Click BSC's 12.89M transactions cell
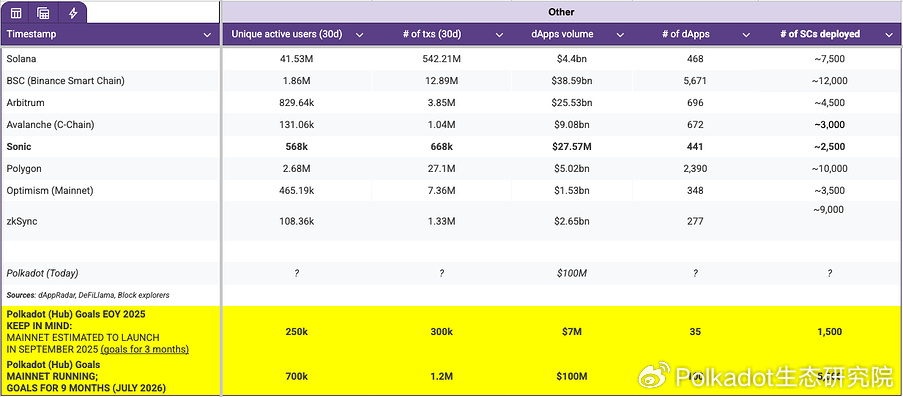 [x=441, y=81]
